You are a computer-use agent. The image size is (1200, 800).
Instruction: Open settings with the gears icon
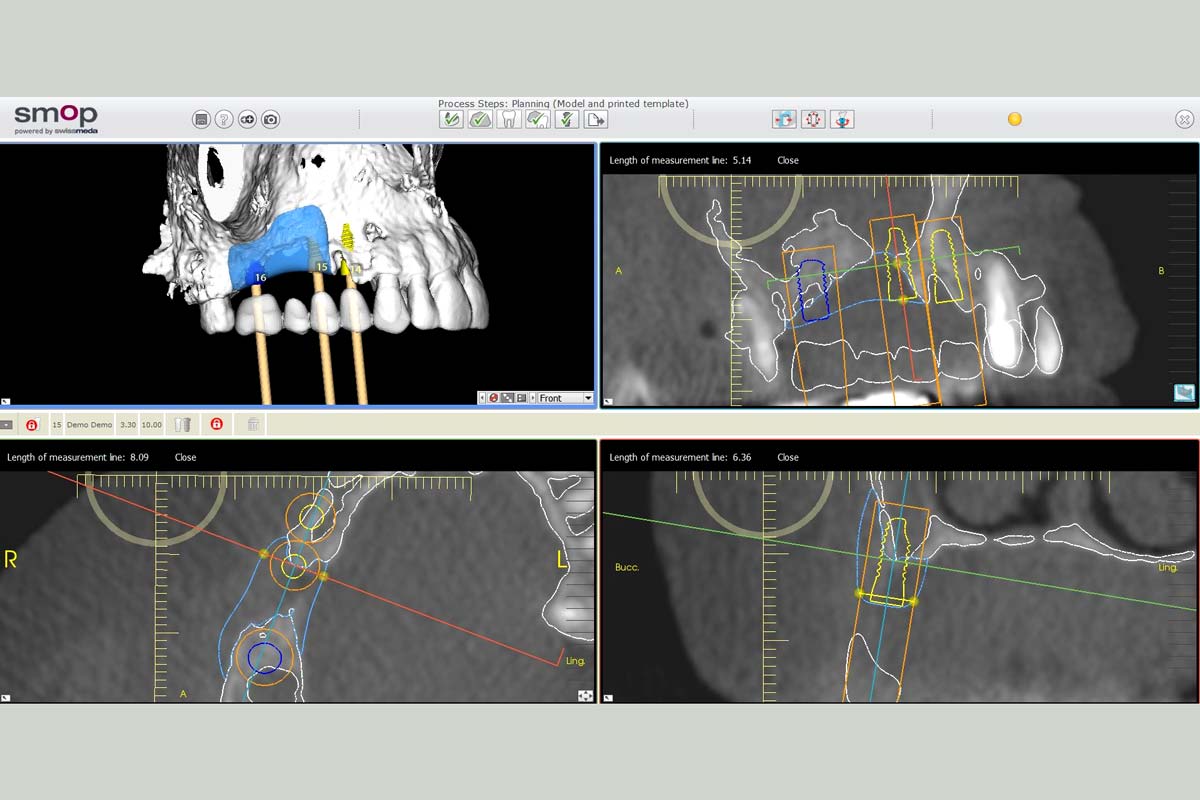pyautogui.click(x=247, y=120)
